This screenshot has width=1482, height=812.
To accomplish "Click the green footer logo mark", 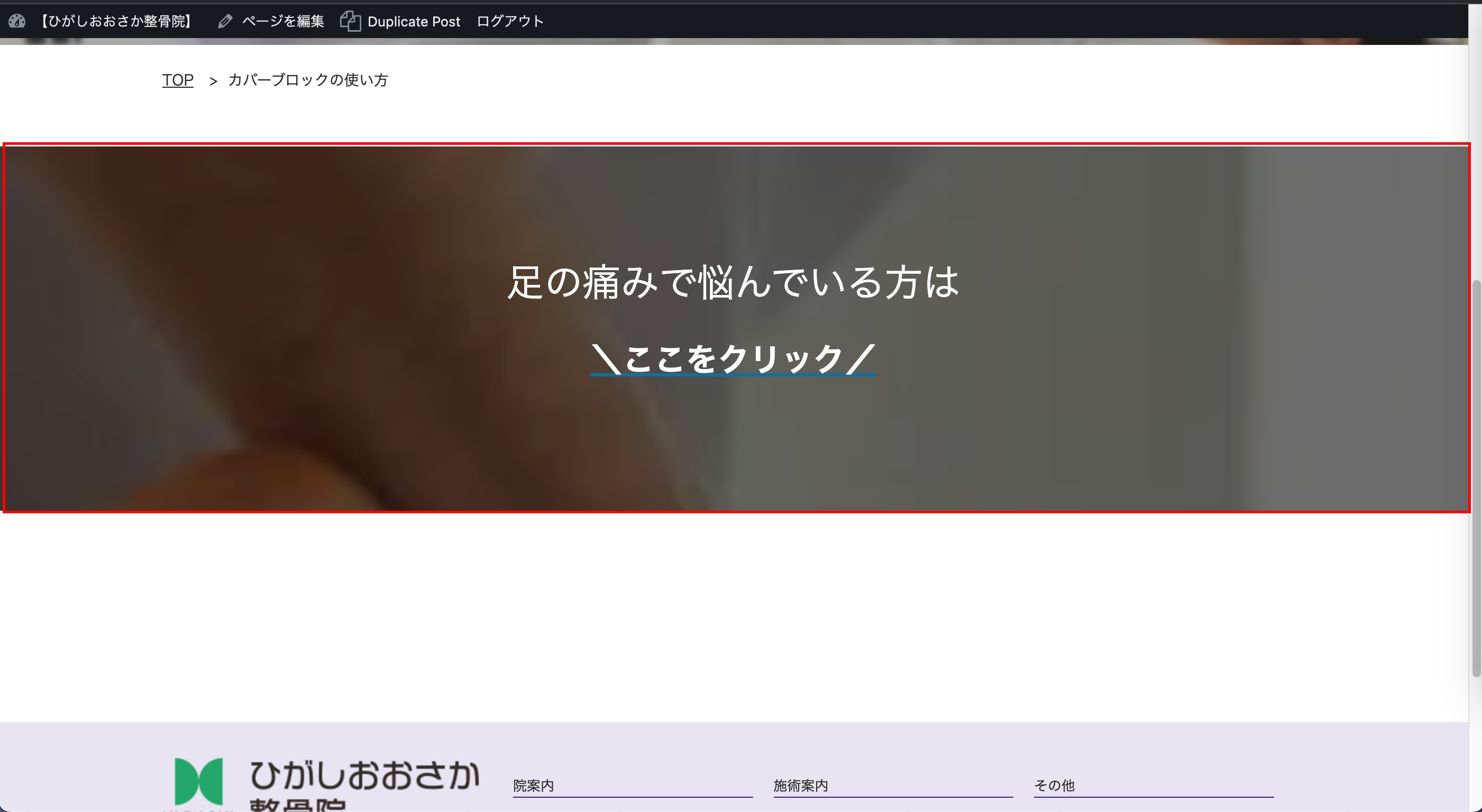I will (198, 781).
